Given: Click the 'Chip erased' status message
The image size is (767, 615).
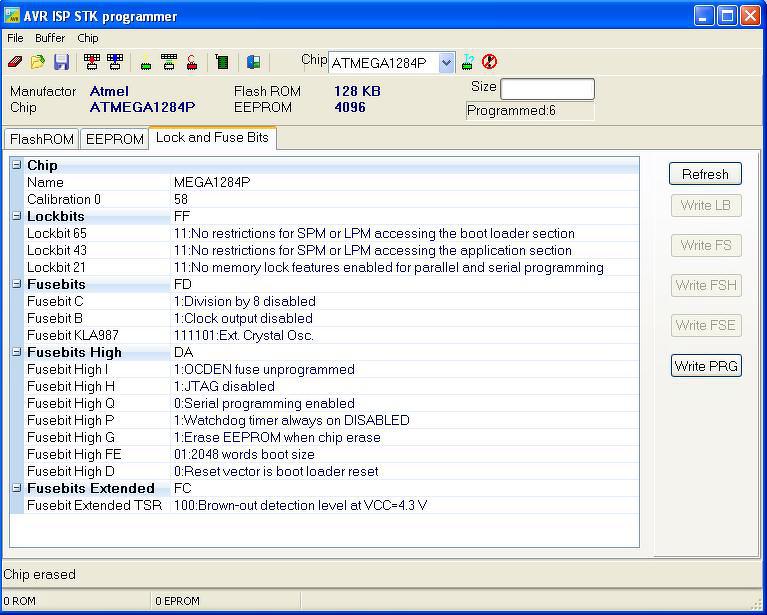Looking at the screenshot, I should [40, 574].
